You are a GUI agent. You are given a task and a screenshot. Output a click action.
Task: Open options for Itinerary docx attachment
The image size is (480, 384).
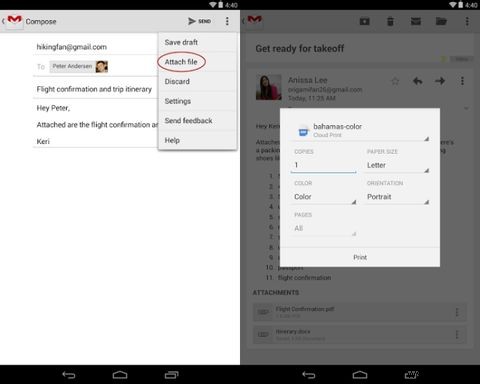click(457, 335)
